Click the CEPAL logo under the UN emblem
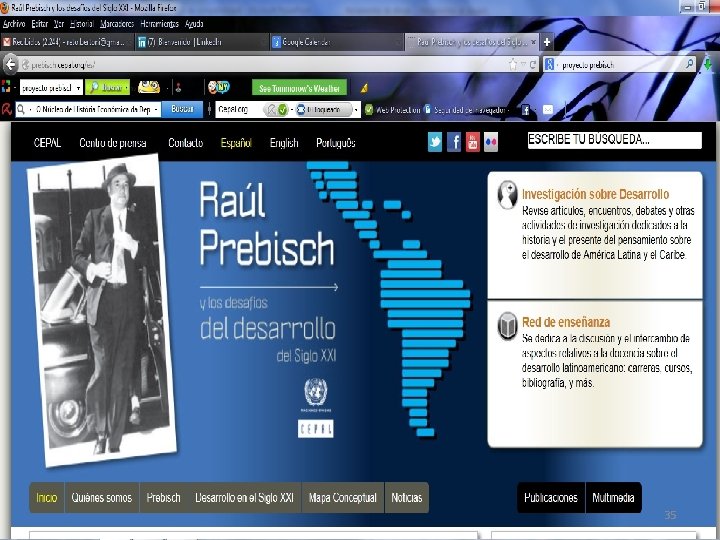 tap(316, 428)
